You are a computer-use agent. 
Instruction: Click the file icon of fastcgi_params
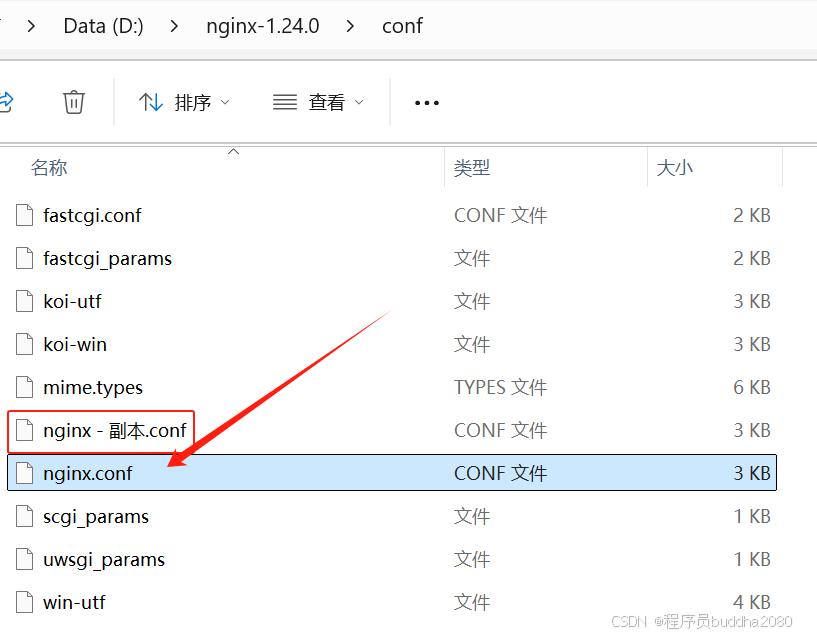coord(24,258)
